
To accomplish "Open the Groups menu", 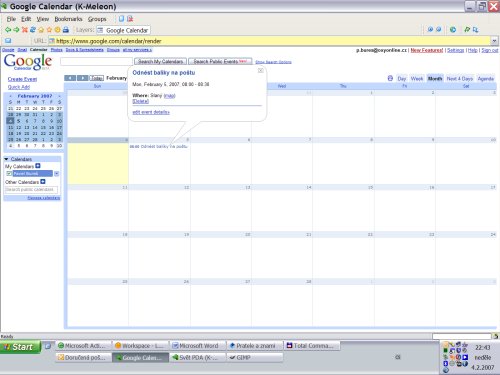I will pos(97,19).
